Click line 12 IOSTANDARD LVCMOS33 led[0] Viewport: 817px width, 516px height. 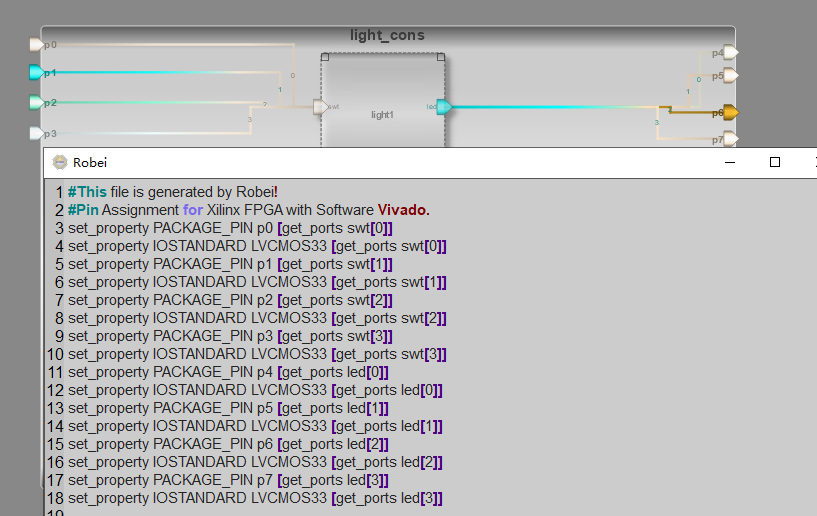pyautogui.click(x=255, y=390)
